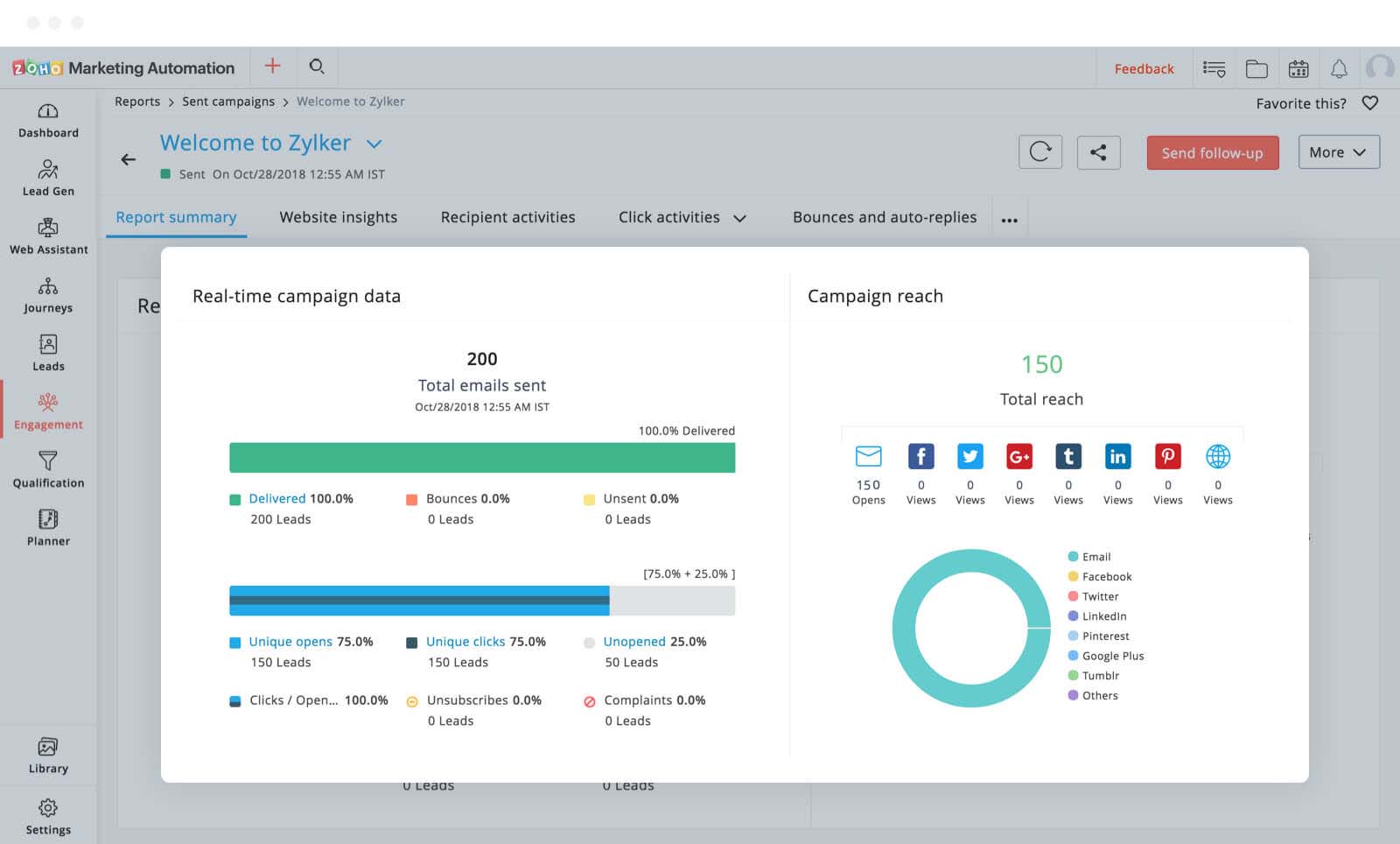Click the green 100% Delivered progress bar
The height and width of the screenshot is (844, 1400).
click(481, 456)
